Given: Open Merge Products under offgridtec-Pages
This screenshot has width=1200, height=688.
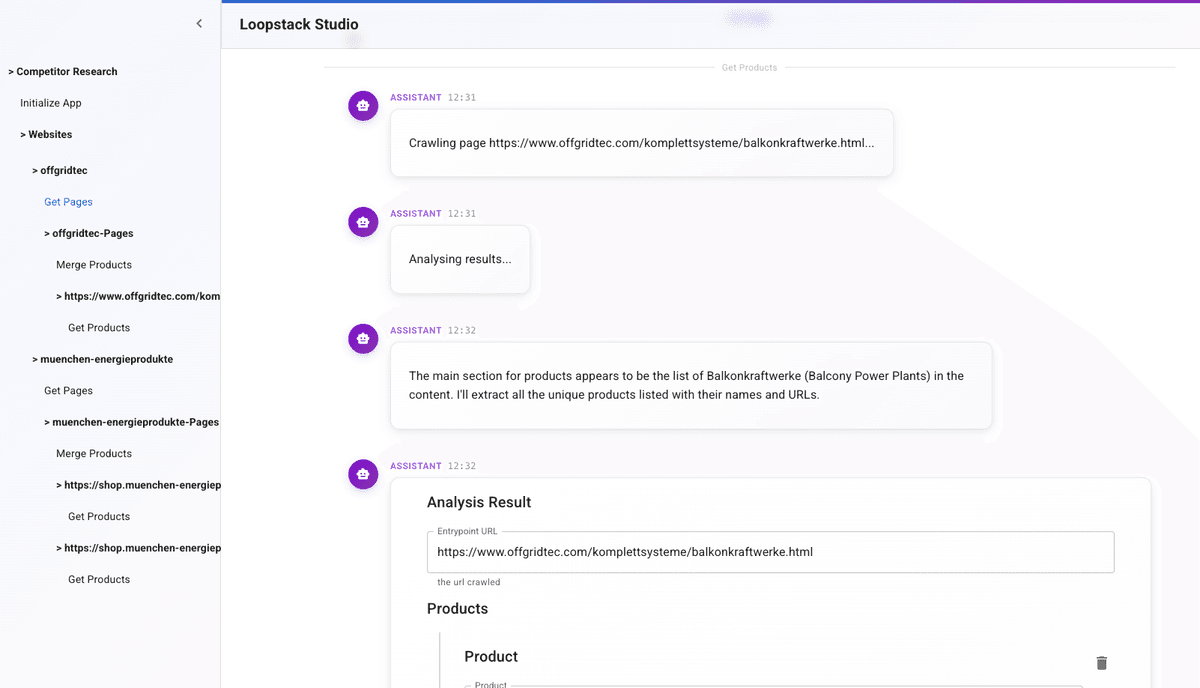Looking at the screenshot, I should [x=94, y=266].
